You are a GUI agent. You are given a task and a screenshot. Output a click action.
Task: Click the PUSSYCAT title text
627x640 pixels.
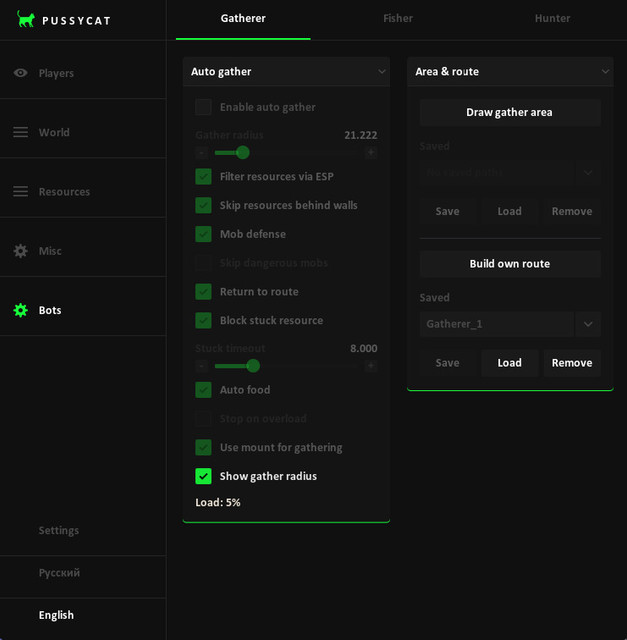[x=76, y=21]
